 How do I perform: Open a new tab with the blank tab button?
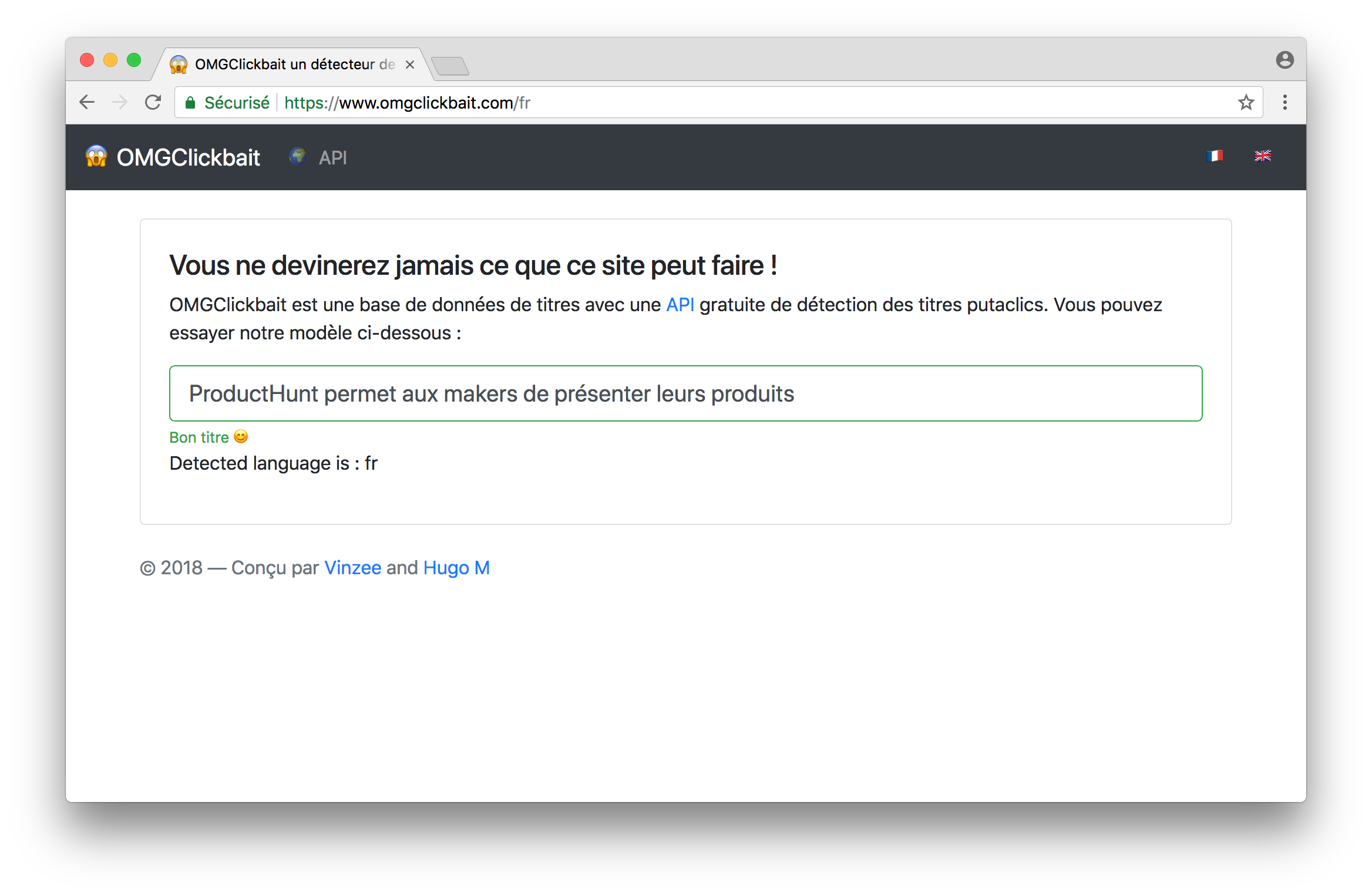click(x=450, y=66)
